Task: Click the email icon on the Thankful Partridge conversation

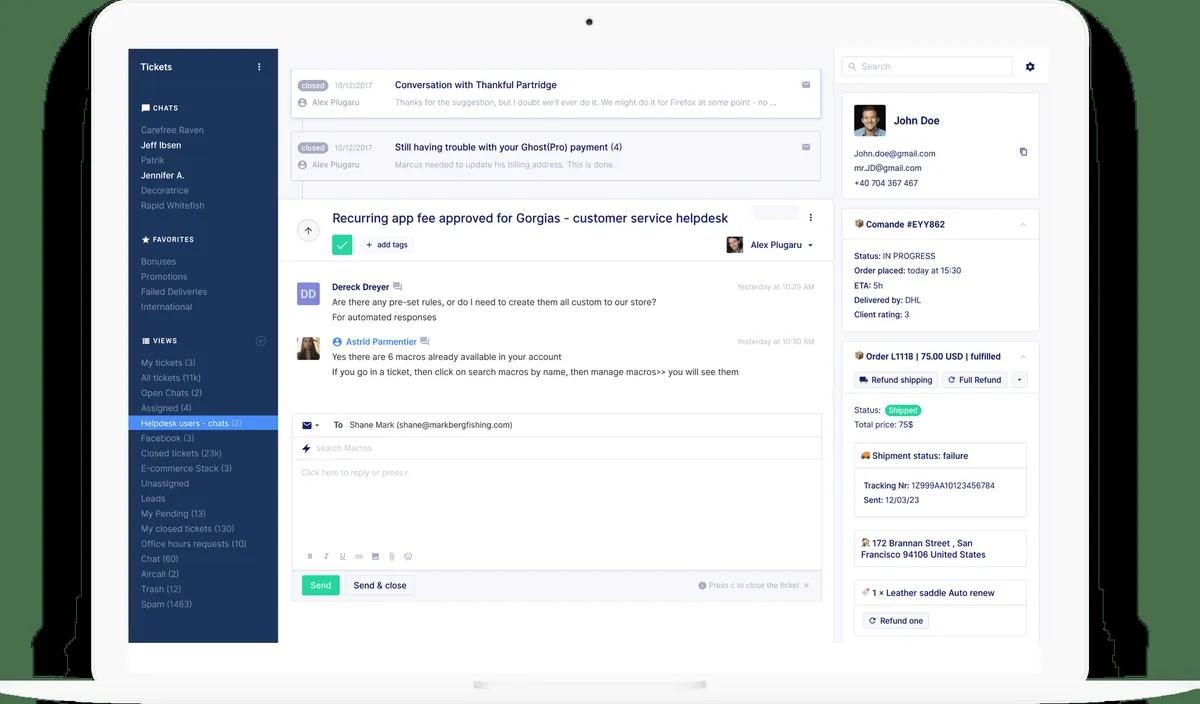Action: point(806,85)
